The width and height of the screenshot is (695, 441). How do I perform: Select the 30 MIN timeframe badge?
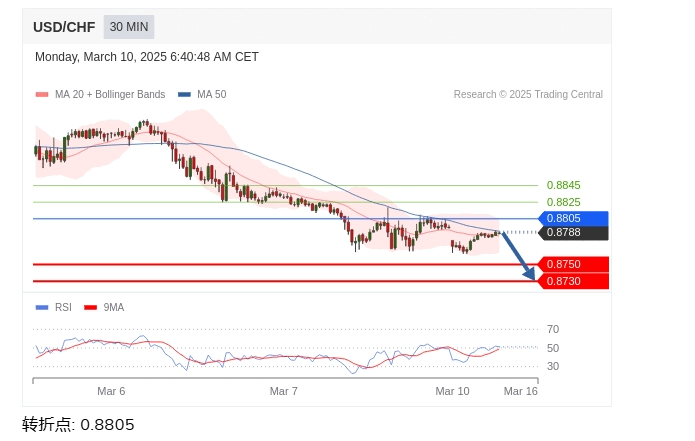129,27
